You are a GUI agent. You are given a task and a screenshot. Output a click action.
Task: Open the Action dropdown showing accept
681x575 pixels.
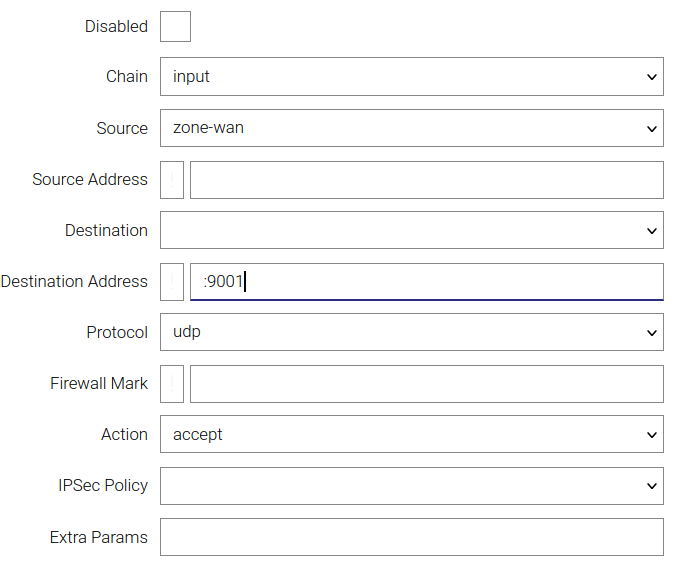coord(411,435)
